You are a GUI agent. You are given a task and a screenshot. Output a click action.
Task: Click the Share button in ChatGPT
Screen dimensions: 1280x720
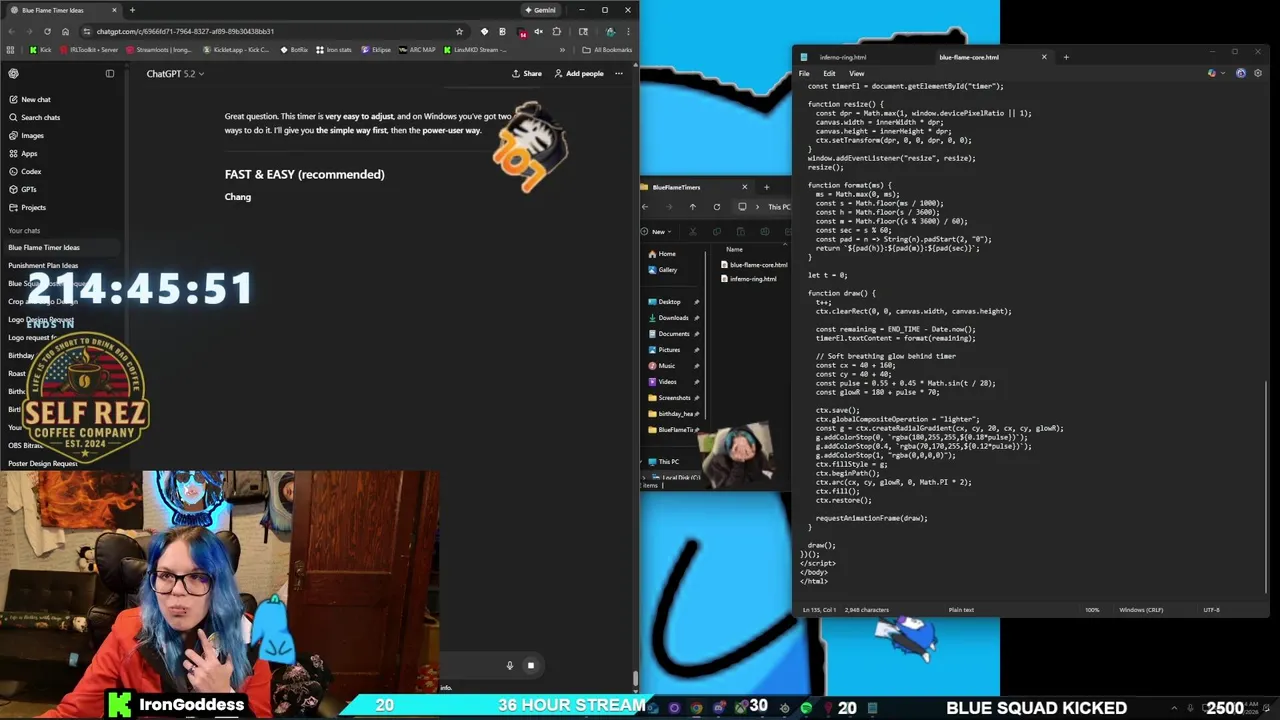click(x=527, y=73)
